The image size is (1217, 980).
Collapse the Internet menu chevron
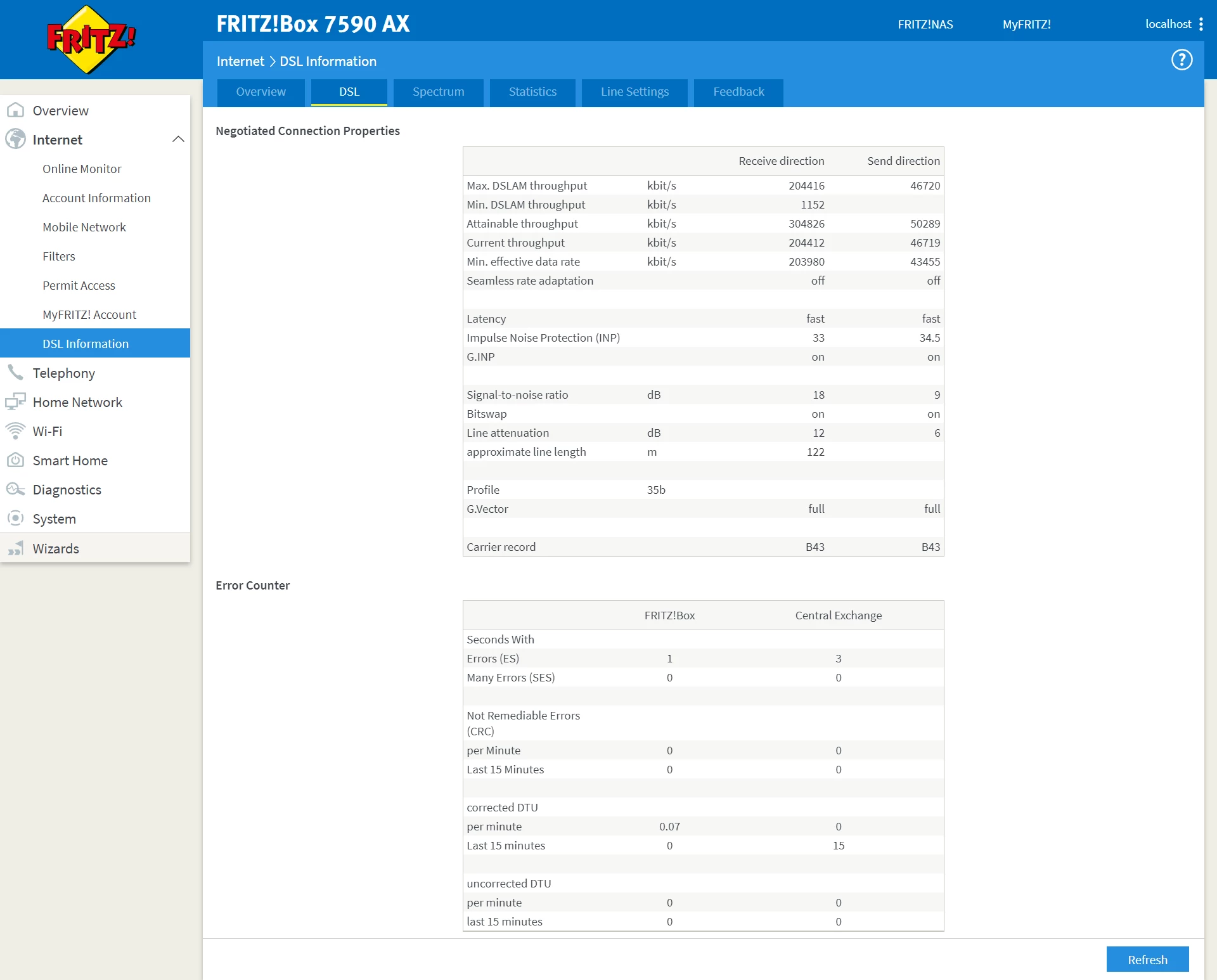tap(178, 139)
